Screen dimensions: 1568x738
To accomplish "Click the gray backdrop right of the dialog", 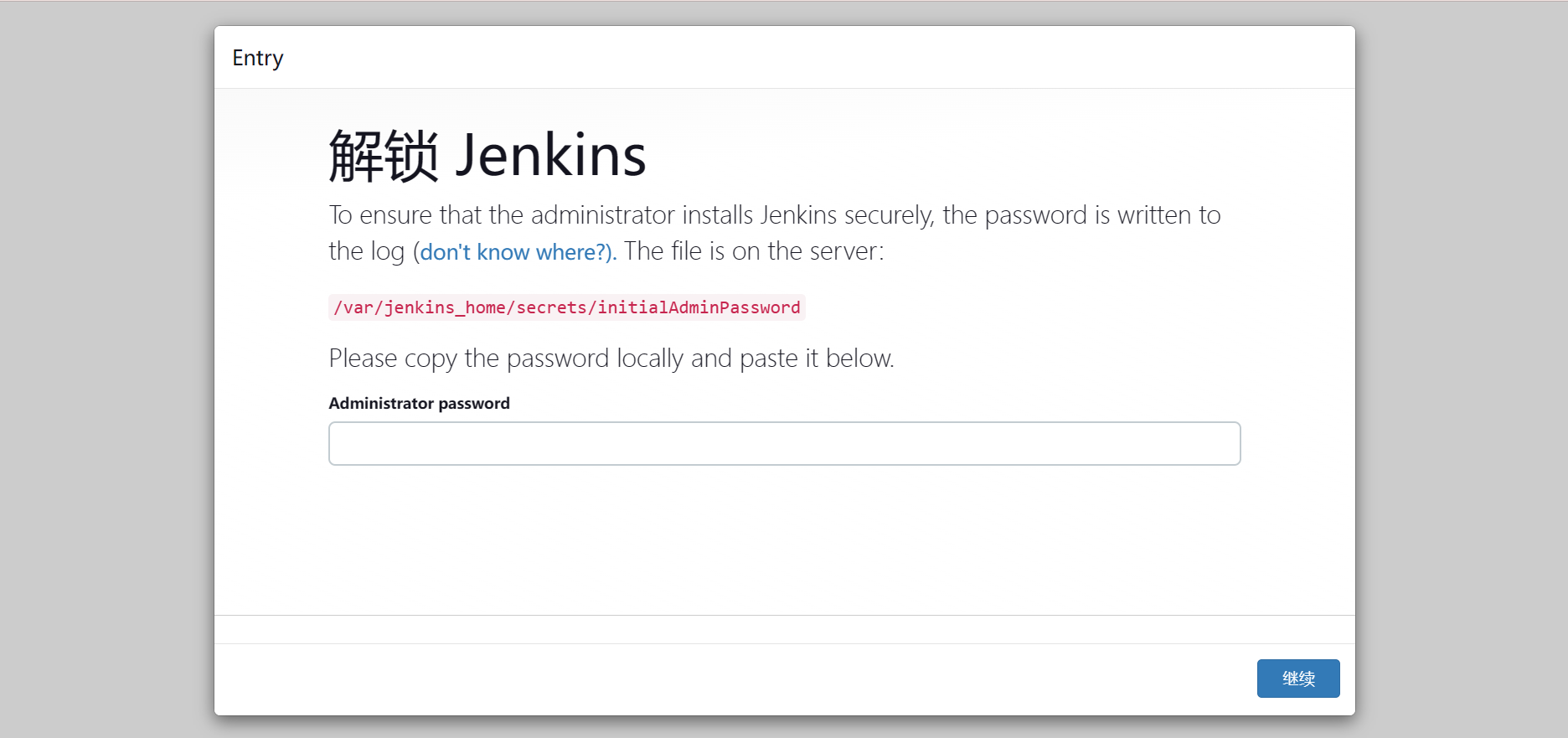I will 1461,369.
